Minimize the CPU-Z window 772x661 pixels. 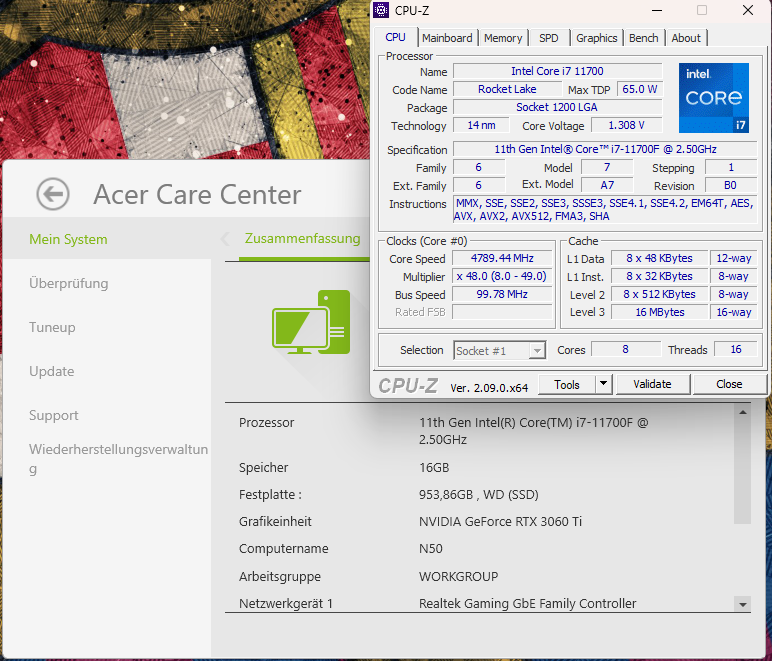[x=657, y=10]
